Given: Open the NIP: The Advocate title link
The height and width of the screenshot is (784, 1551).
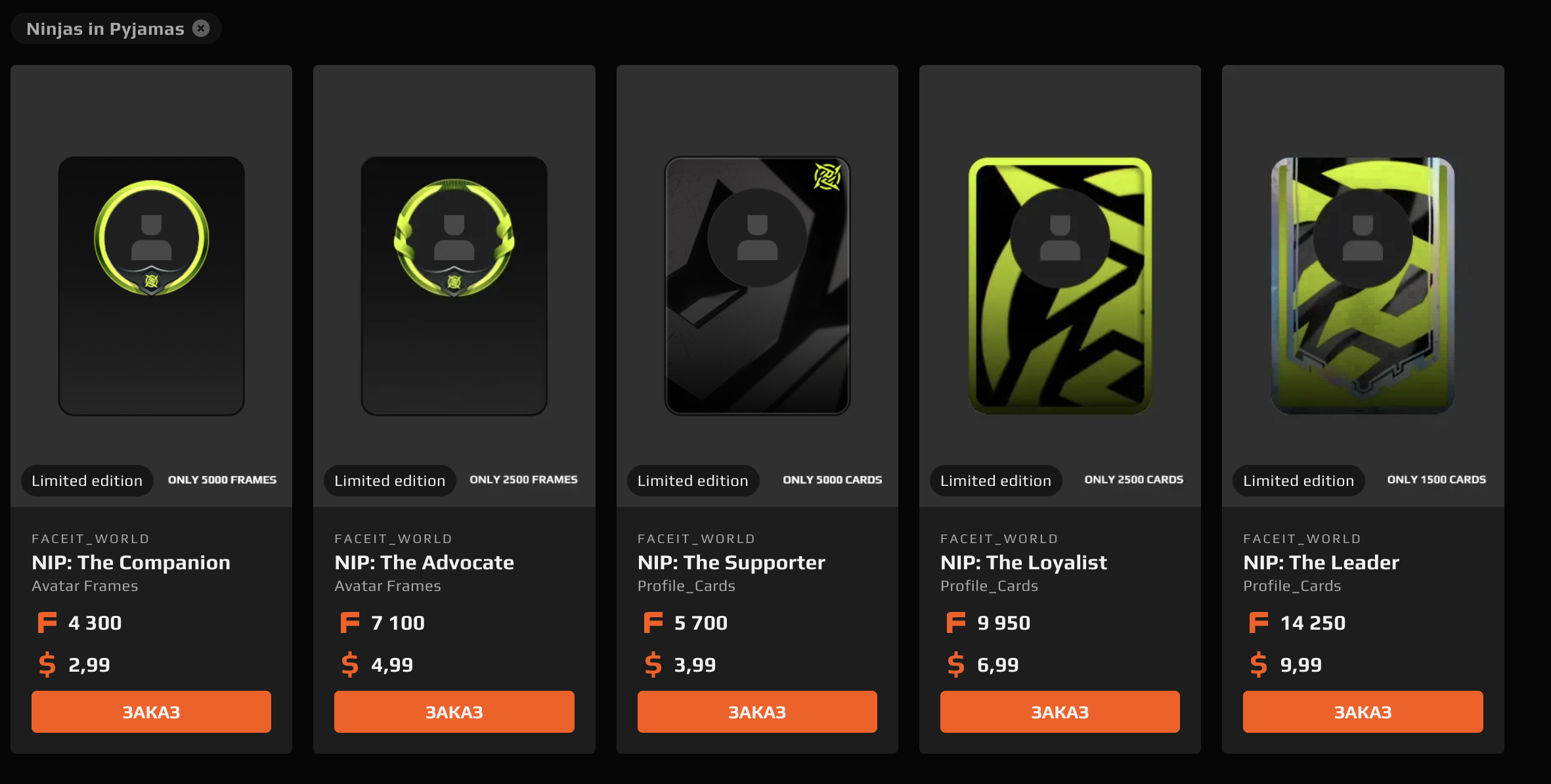Looking at the screenshot, I should click(x=424, y=562).
